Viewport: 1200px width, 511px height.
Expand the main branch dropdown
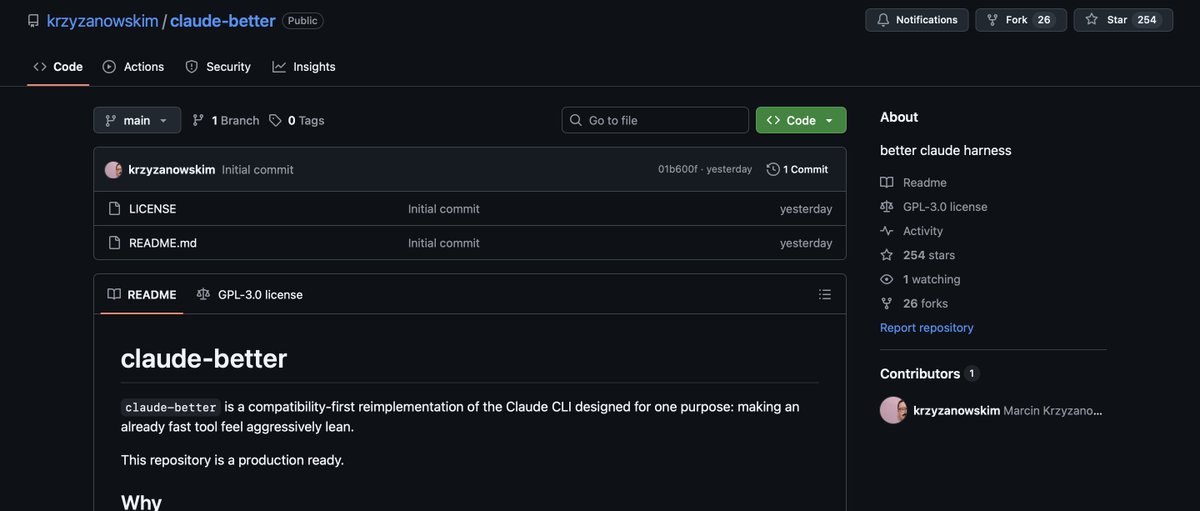137,120
